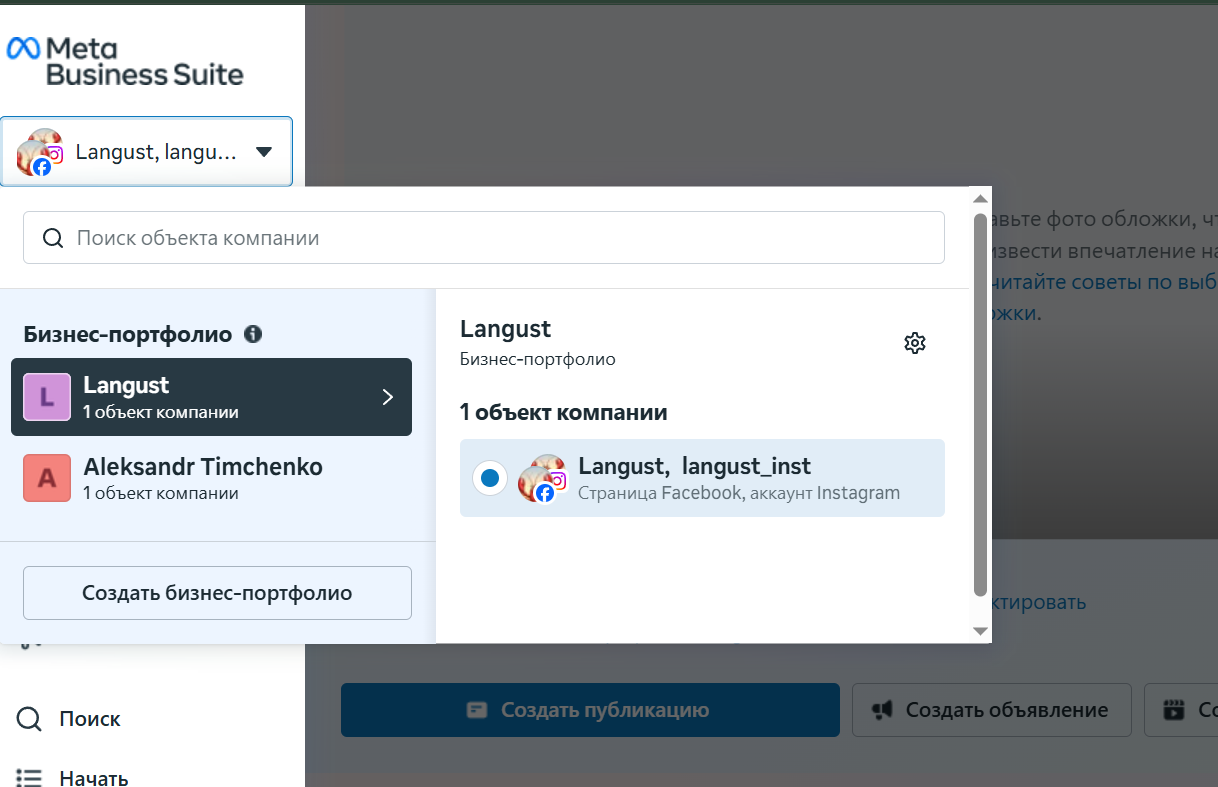This screenshot has height=787, width=1218.
Task: Open Langust portfolio settings gear
Action: pos(915,343)
